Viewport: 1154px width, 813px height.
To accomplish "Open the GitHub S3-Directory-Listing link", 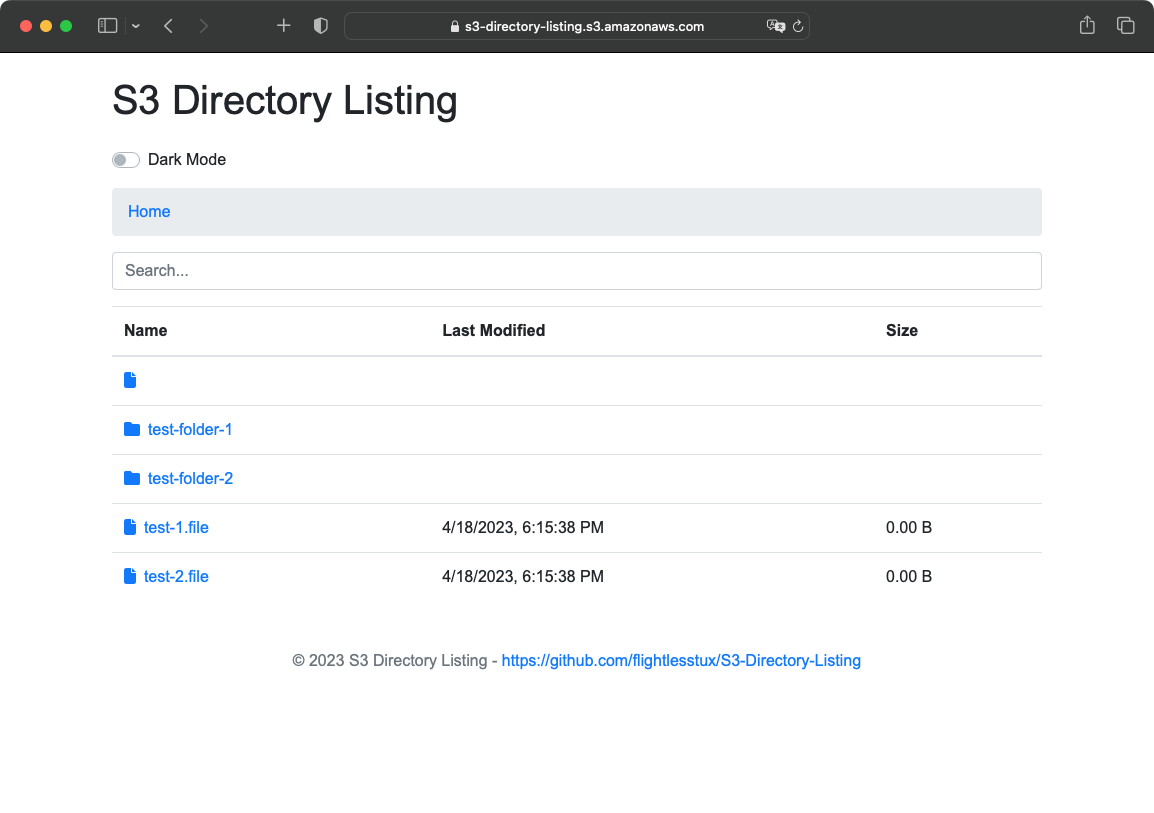I will click(x=681, y=661).
